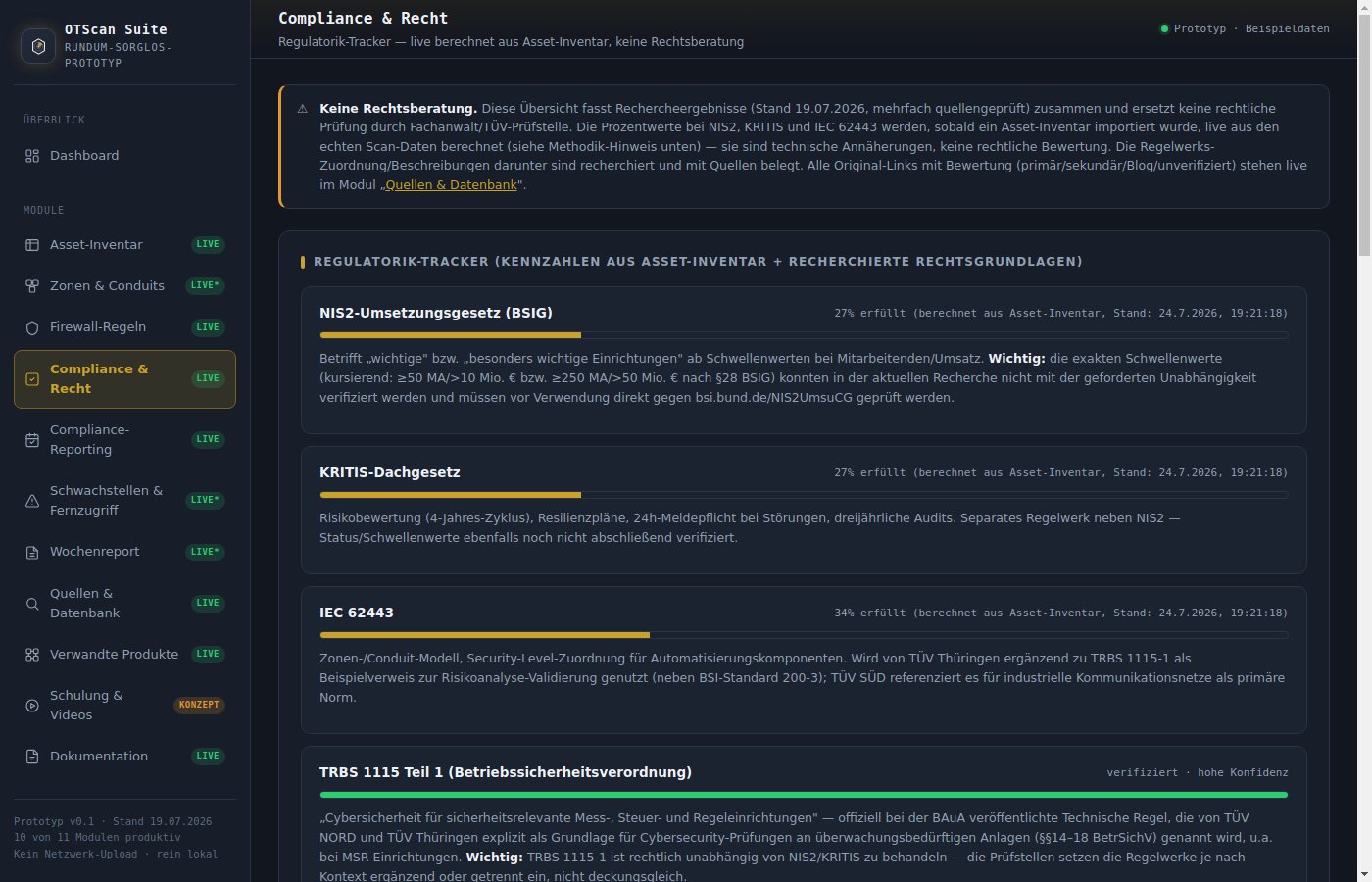The image size is (1372, 882).
Task: Select Compliance-Reporting in the sidebar
Action: [124, 440]
